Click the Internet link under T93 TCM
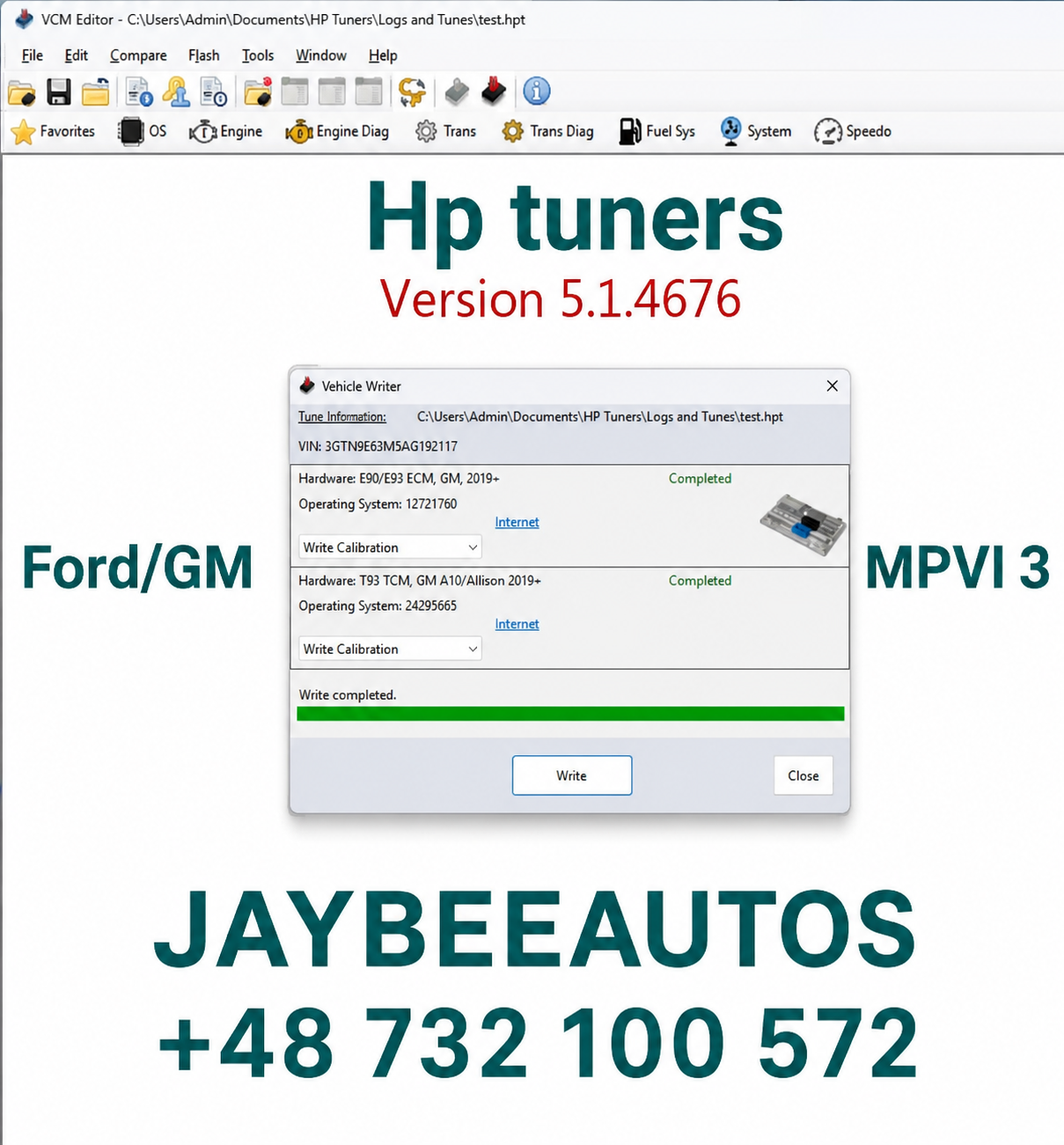The width and height of the screenshot is (1064, 1145). 517,624
